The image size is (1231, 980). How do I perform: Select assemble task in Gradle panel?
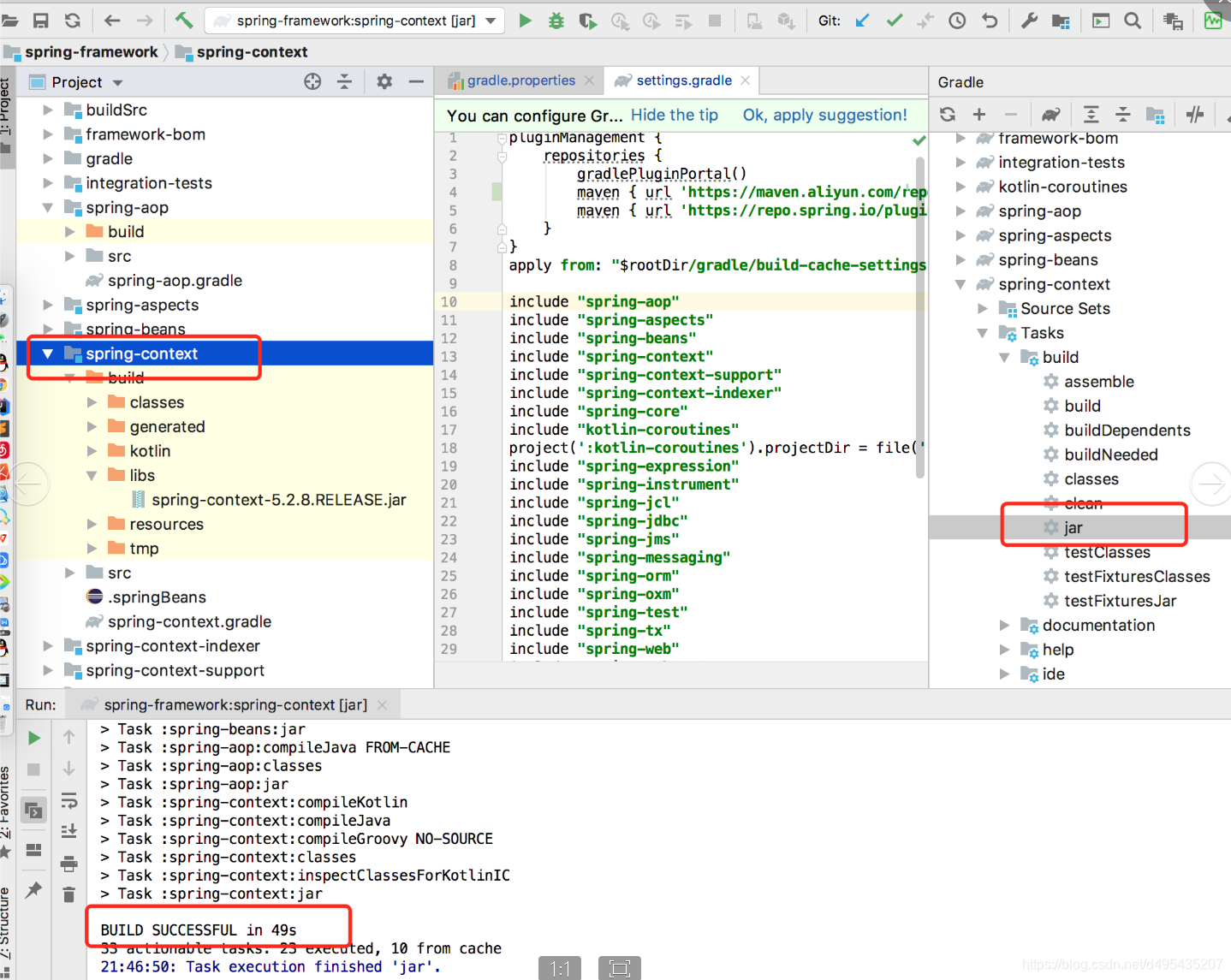pos(1098,382)
